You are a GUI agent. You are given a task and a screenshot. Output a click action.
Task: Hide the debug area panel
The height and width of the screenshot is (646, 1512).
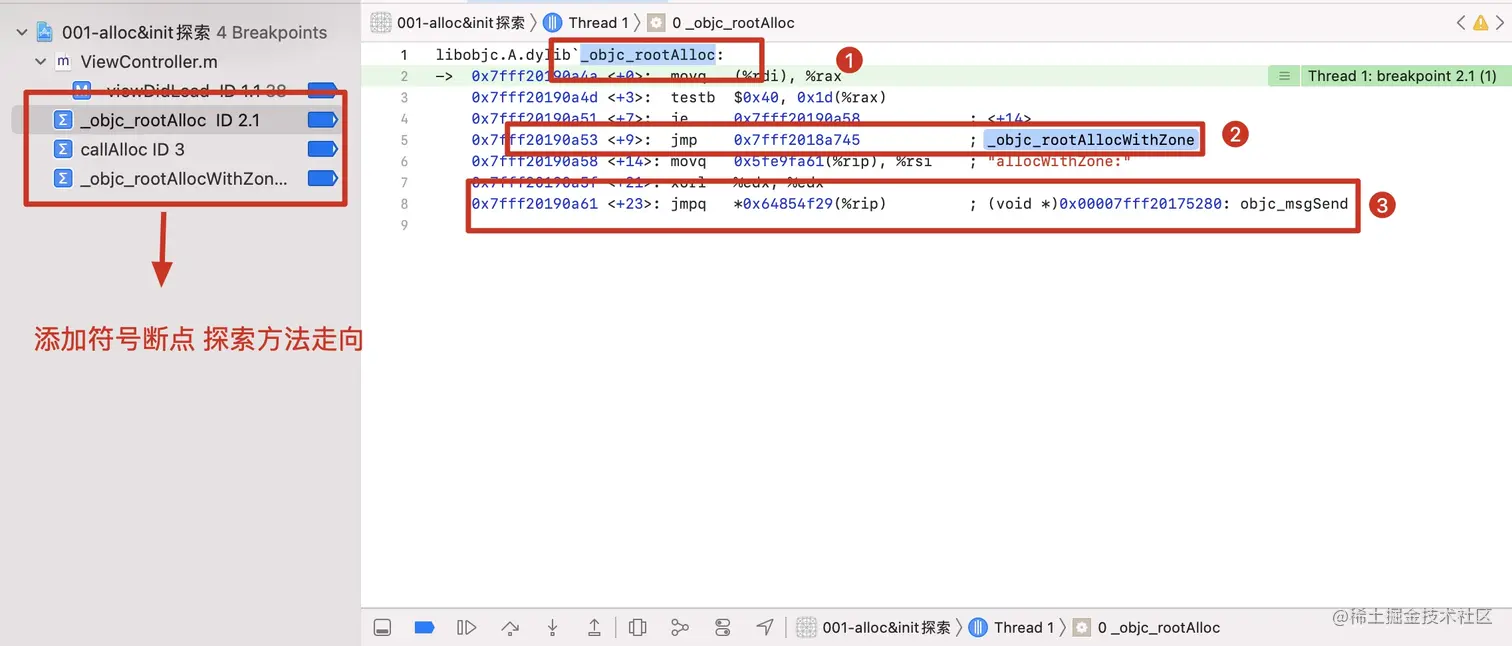(x=382, y=628)
